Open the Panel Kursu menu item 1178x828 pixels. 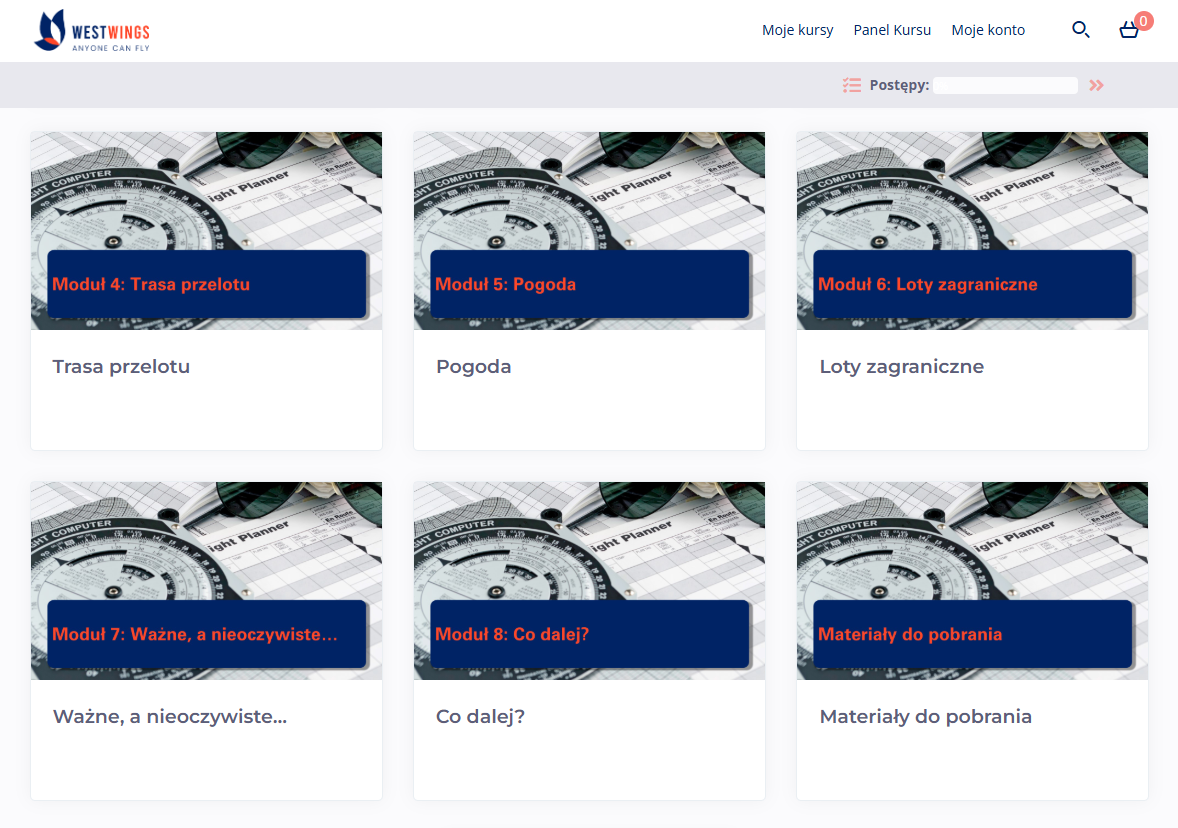892,30
